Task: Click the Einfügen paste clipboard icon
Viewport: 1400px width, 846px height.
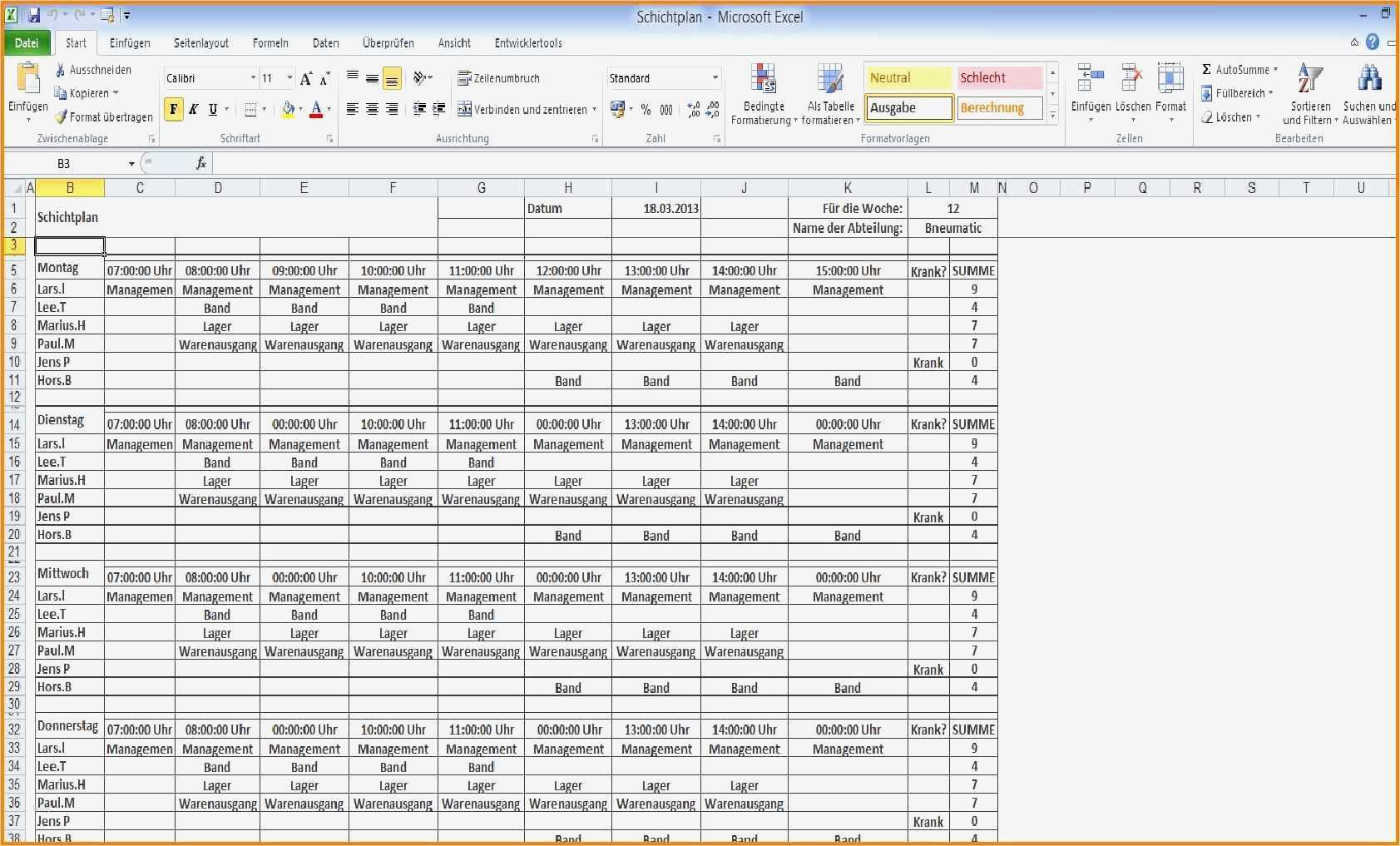Action: click(28, 79)
